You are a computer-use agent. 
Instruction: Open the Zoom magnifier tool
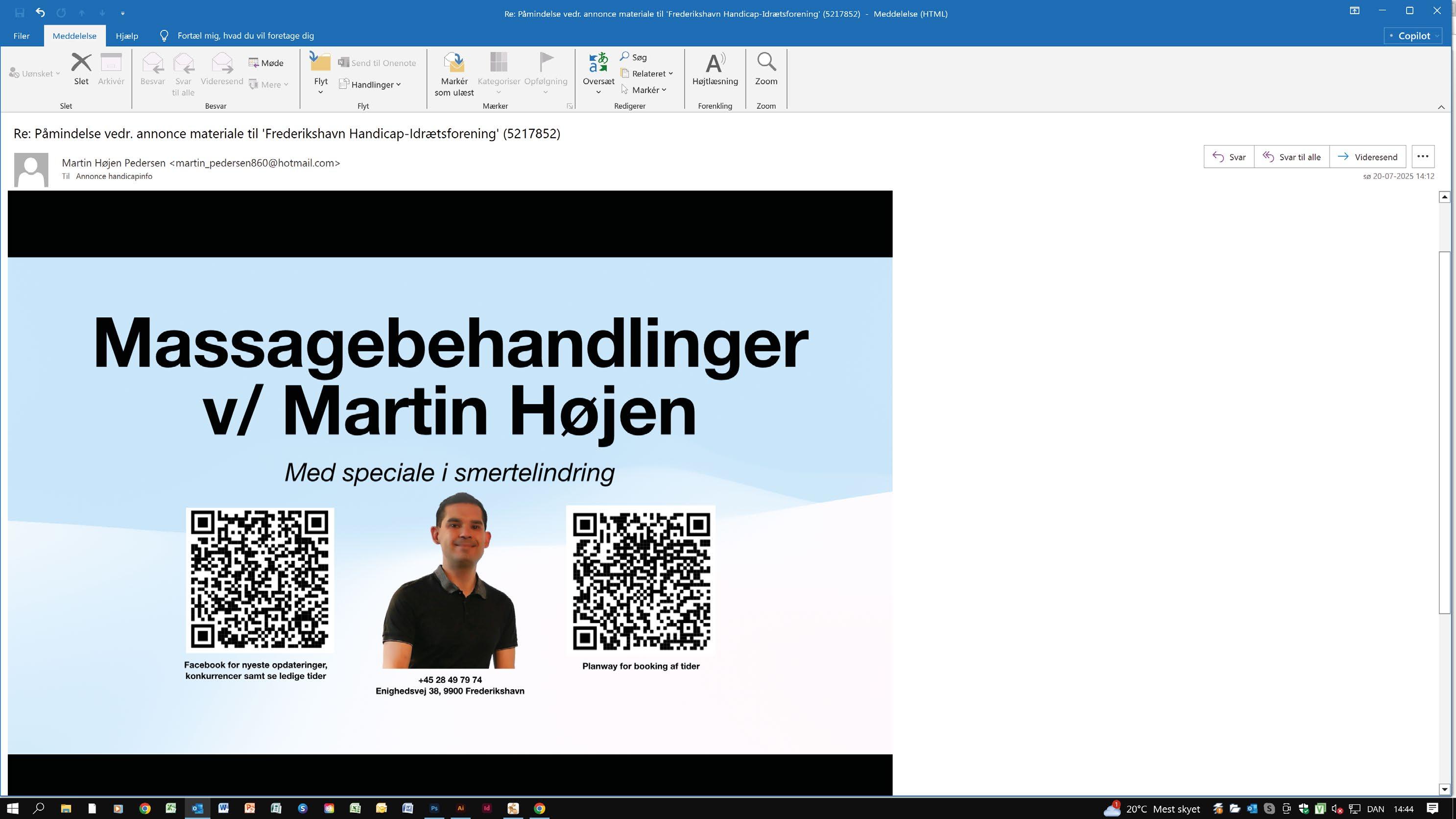click(766, 63)
